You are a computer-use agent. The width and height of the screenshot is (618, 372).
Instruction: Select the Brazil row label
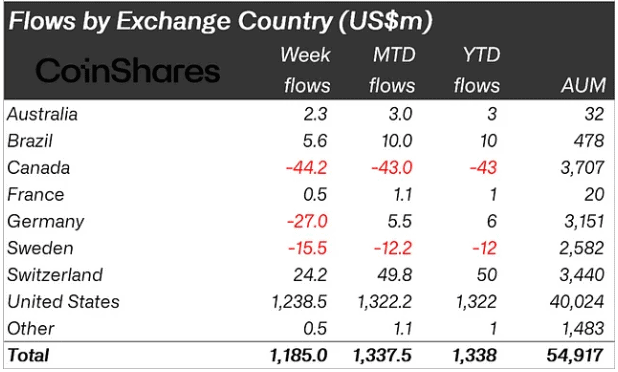[x=30, y=141]
